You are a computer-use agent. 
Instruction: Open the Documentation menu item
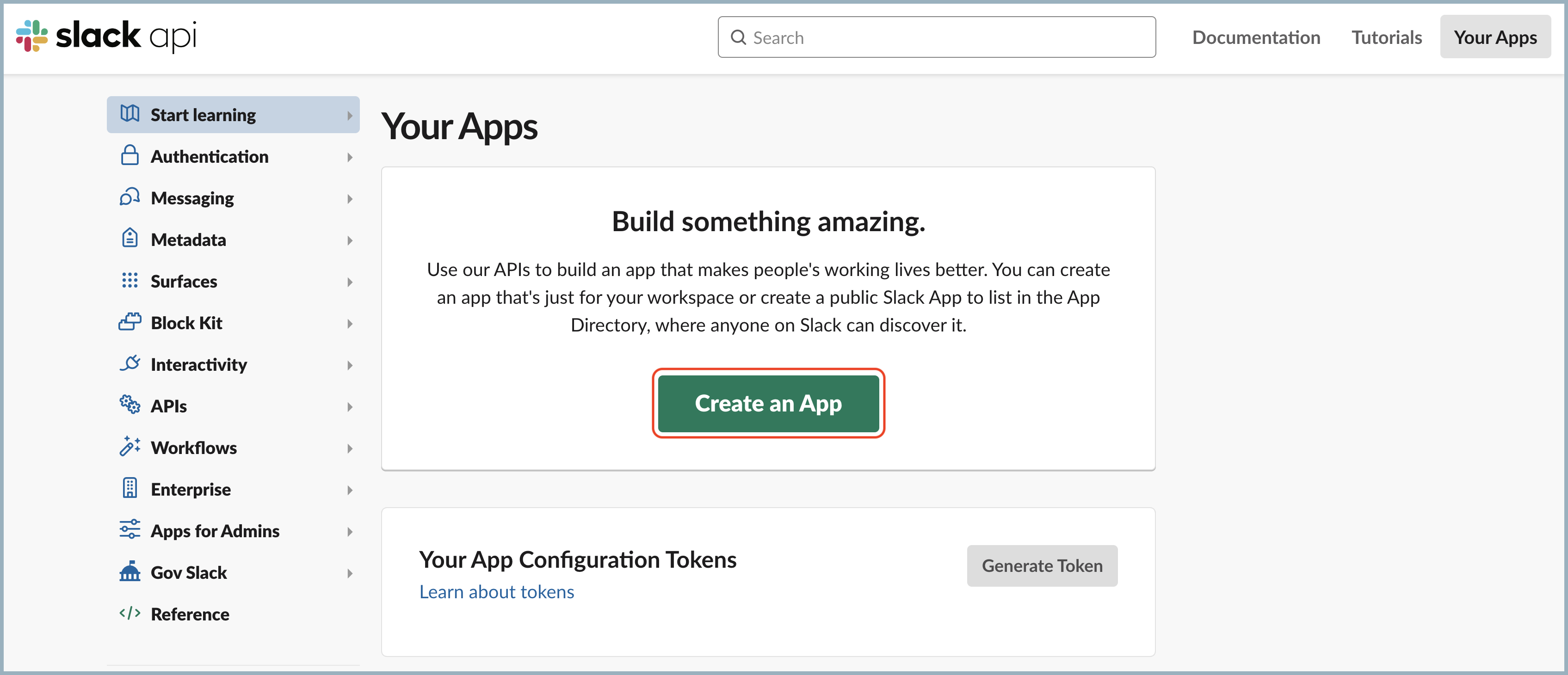click(1256, 38)
